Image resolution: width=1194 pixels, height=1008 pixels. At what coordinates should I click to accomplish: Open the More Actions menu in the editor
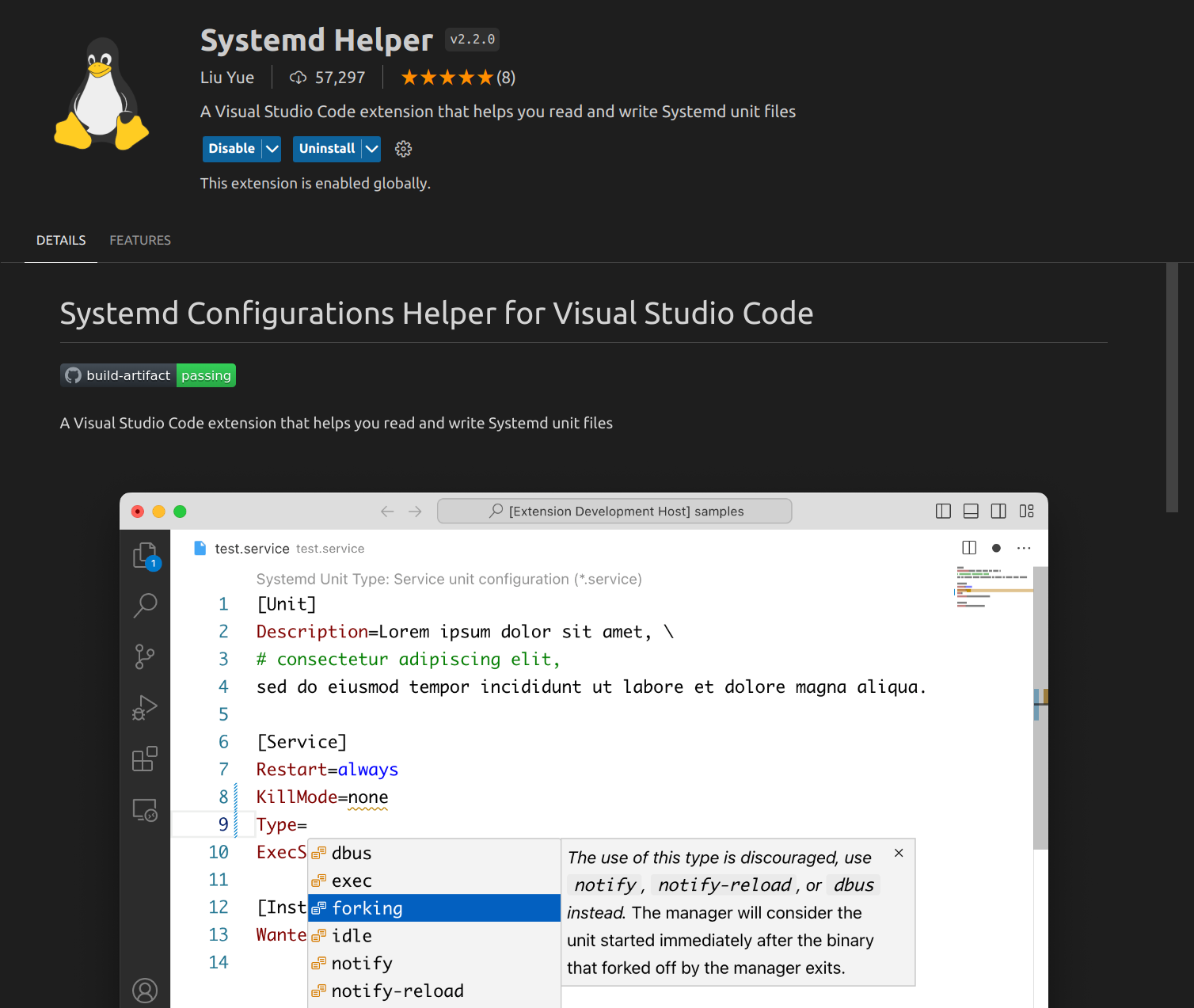[1024, 547]
